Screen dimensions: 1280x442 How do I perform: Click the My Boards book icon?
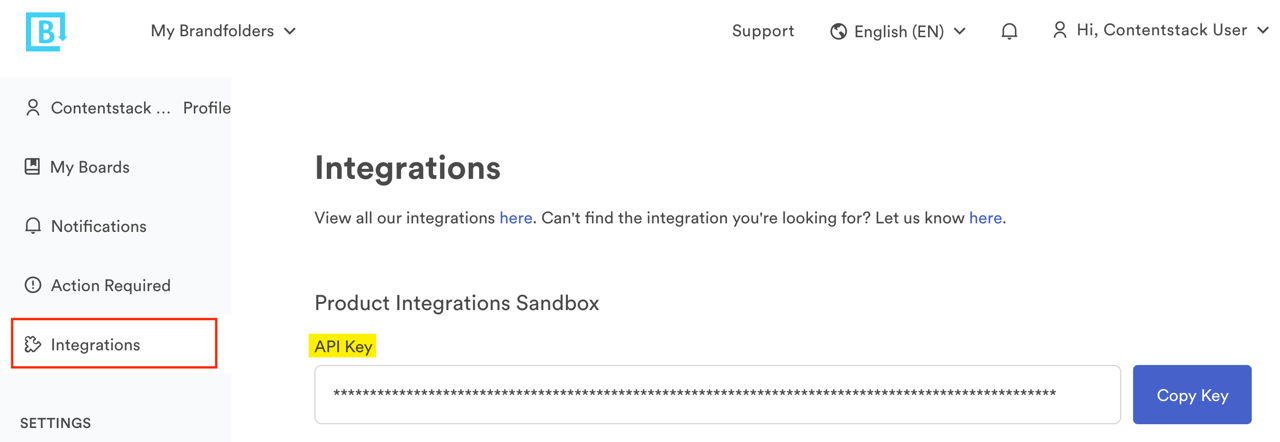[x=33, y=166]
